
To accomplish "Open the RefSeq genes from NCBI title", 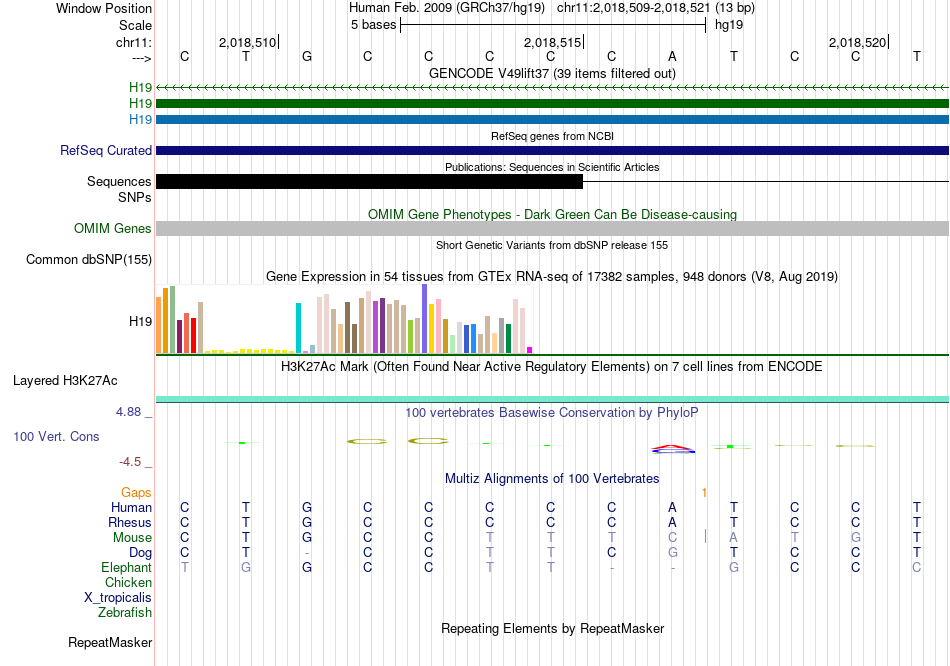I will (x=552, y=136).
